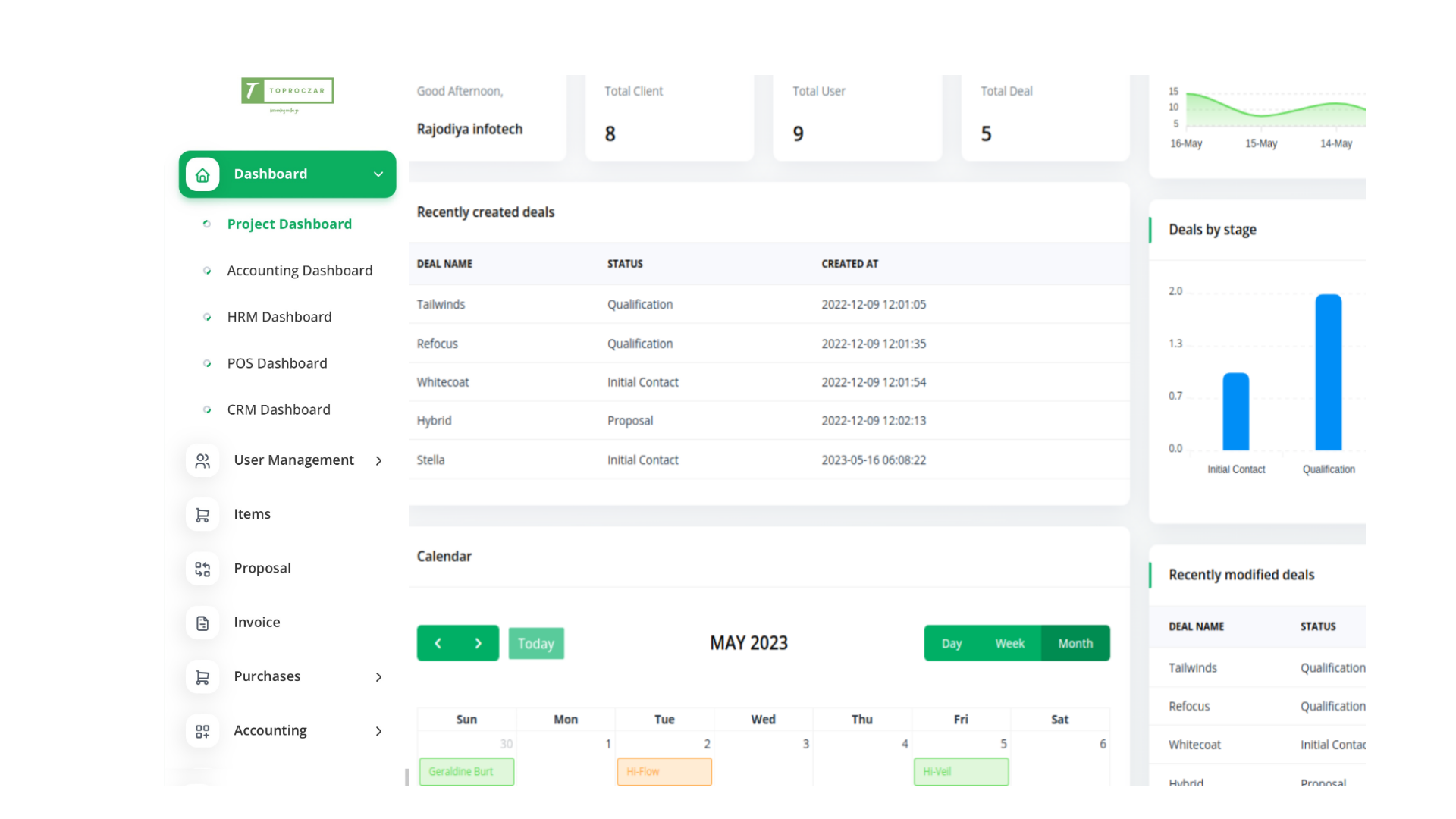The height and width of the screenshot is (819, 1456).
Task: Click the Items cart icon
Action: pos(202,515)
